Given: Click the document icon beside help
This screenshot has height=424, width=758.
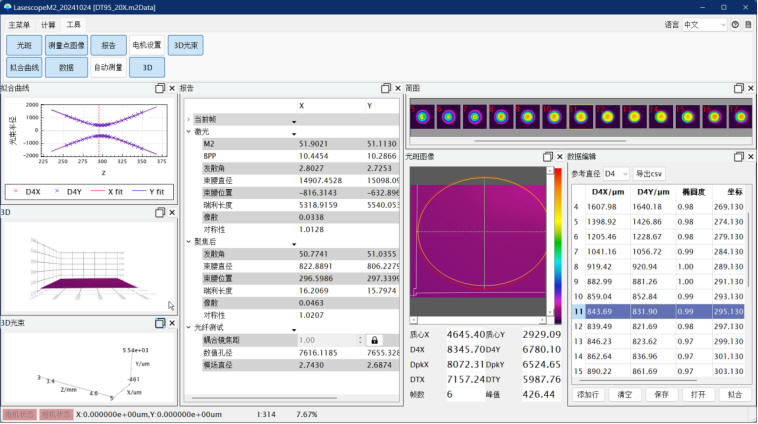Looking at the screenshot, I should [x=748, y=25].
